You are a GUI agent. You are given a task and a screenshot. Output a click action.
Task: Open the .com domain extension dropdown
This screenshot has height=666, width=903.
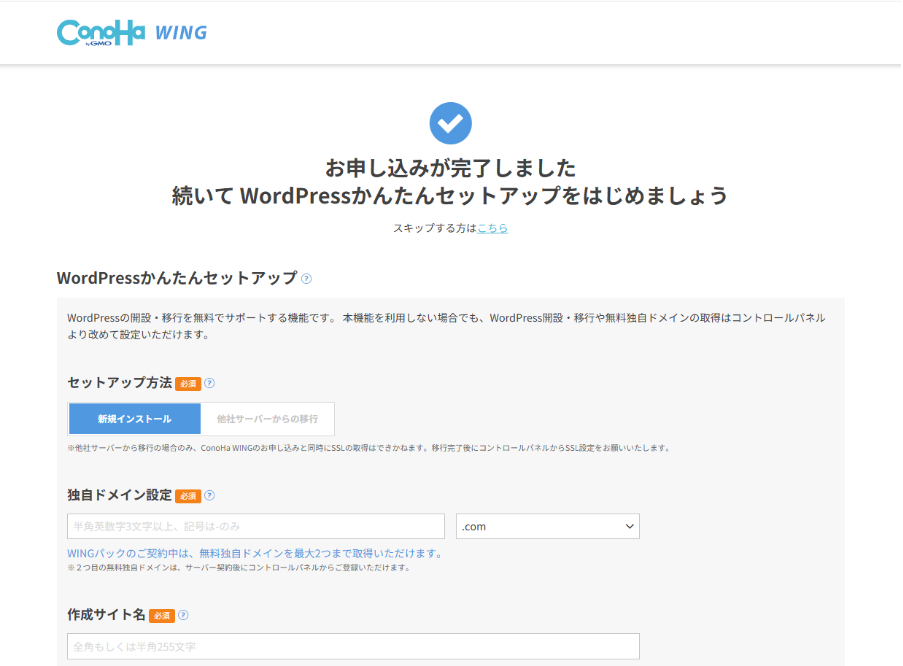(x=547, y=526)
